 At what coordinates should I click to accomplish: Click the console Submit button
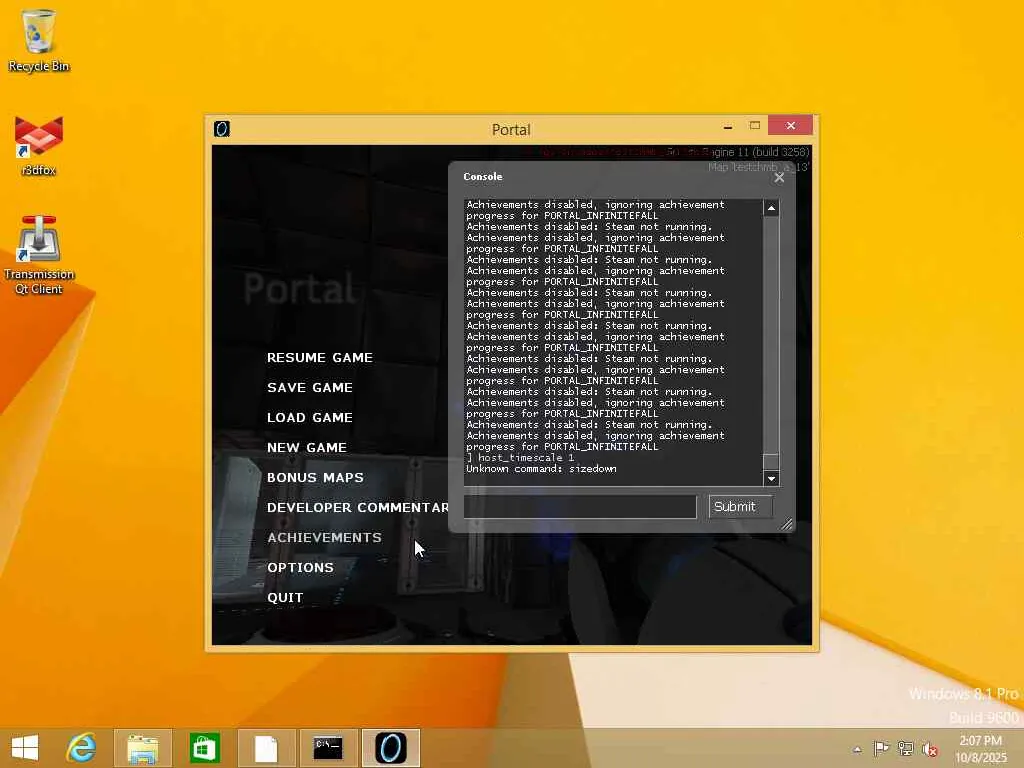click(x=741, y=507)
